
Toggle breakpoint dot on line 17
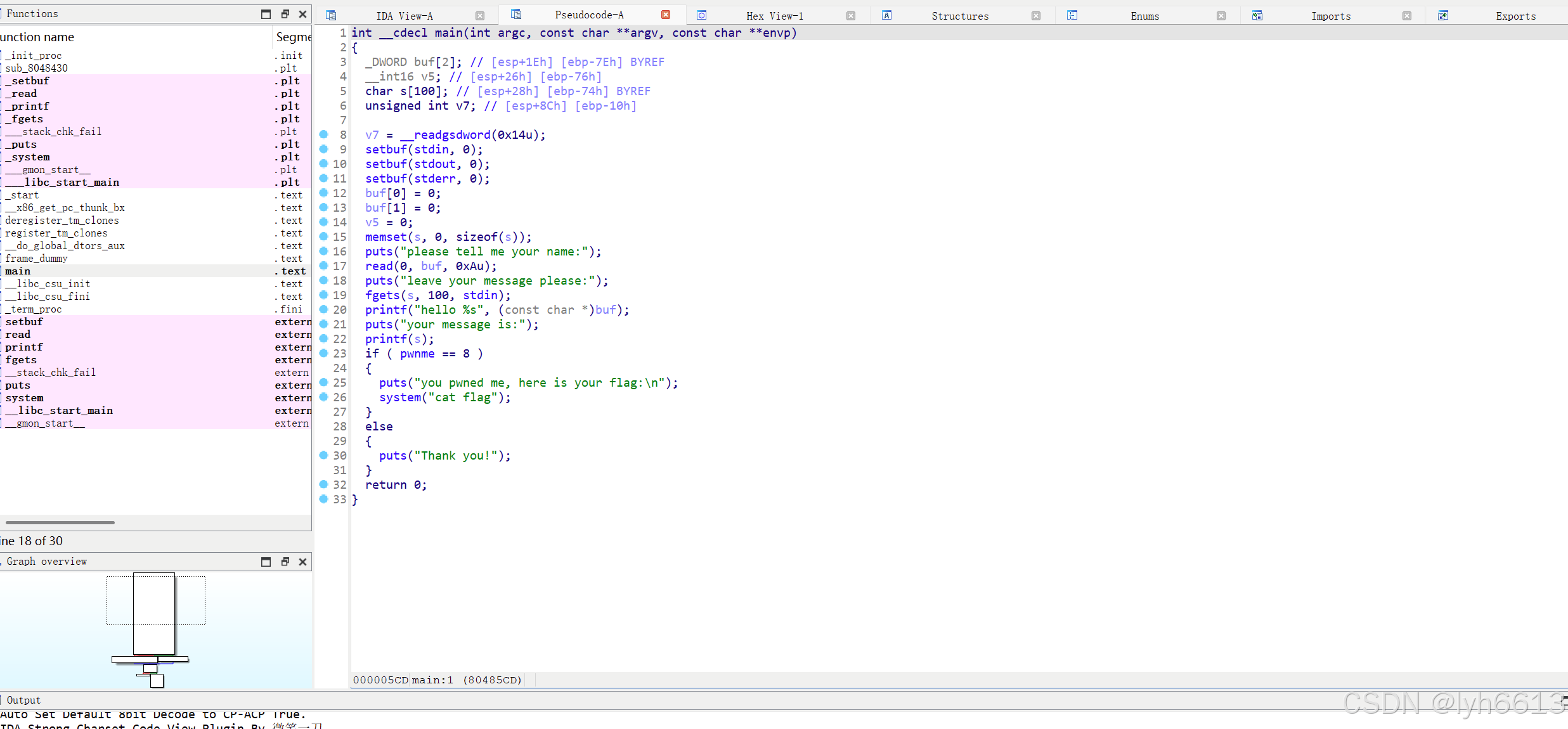click(x=324, y=266)
